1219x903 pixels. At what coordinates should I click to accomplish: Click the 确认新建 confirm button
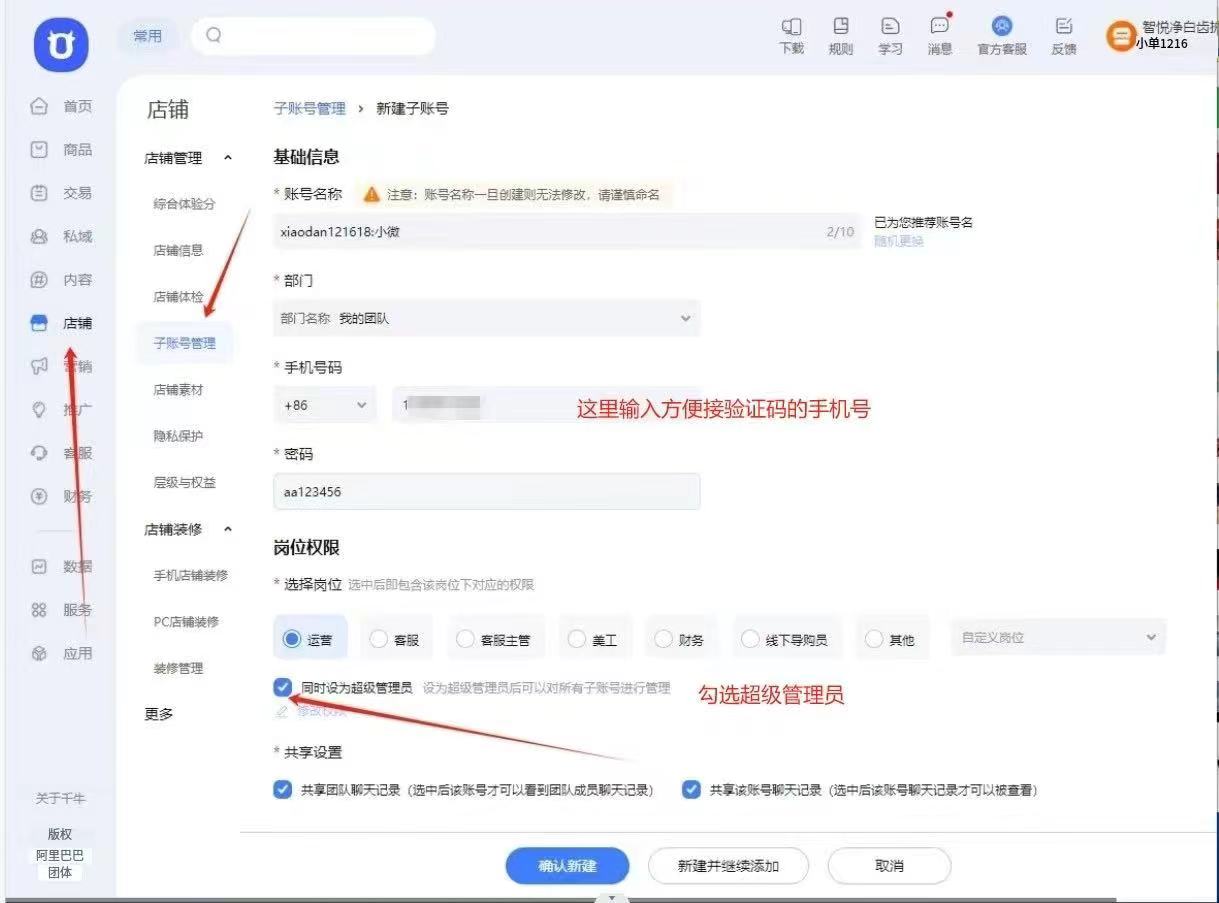tap(567, 865)
